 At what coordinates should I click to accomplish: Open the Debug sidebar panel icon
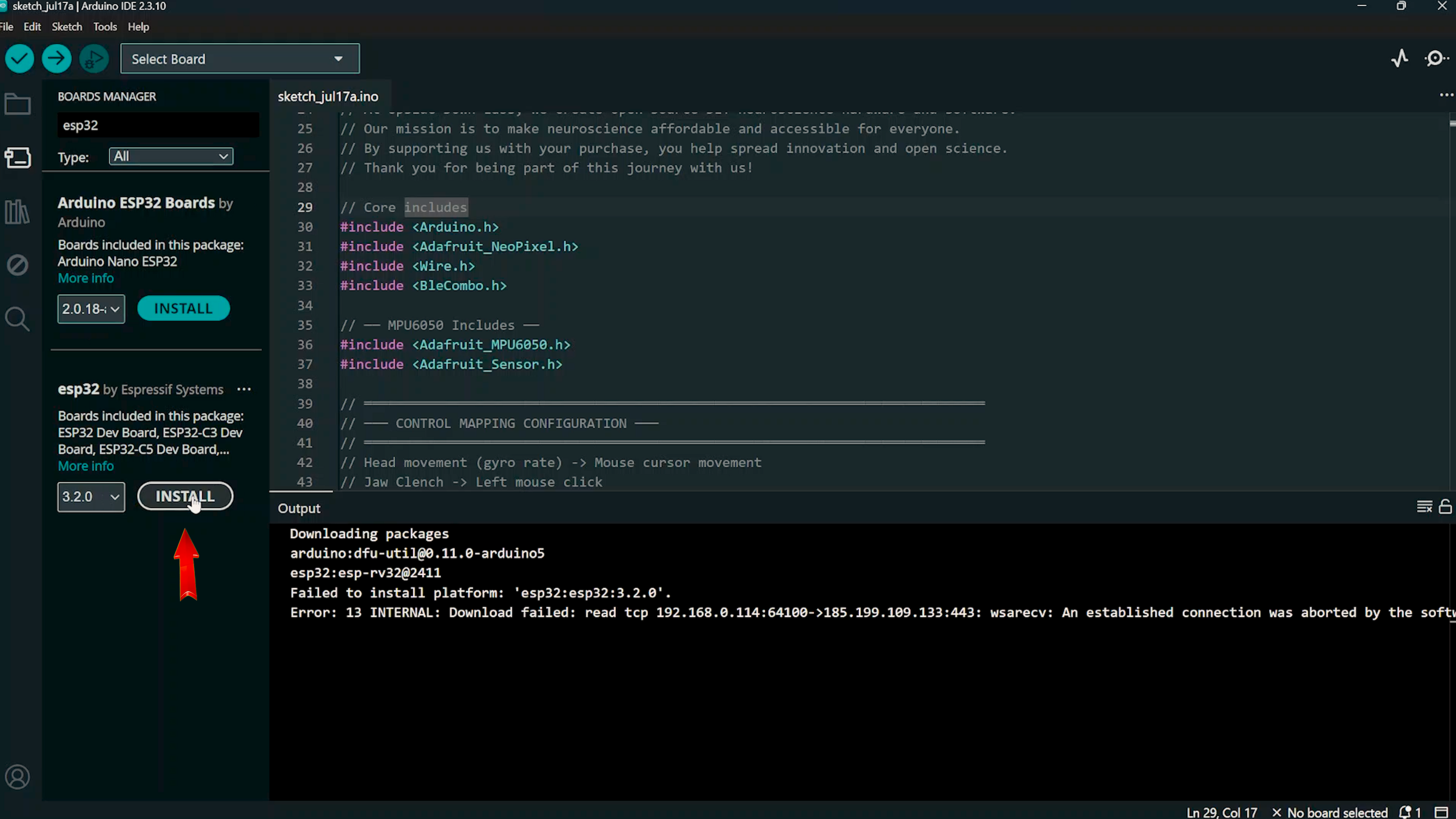[x=18, y=265]
